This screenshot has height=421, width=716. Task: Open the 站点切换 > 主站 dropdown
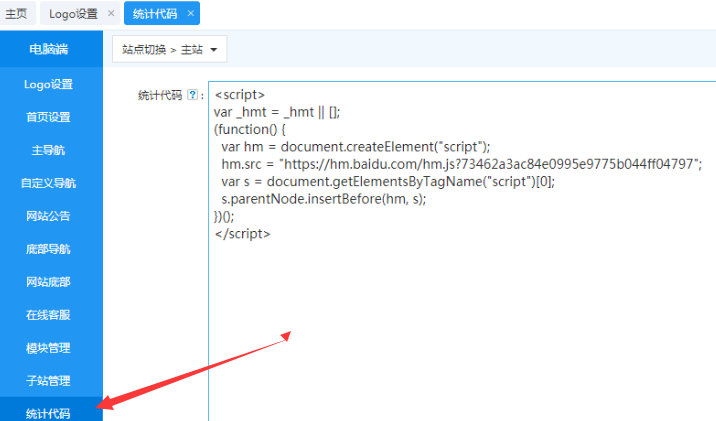[169, 48]
